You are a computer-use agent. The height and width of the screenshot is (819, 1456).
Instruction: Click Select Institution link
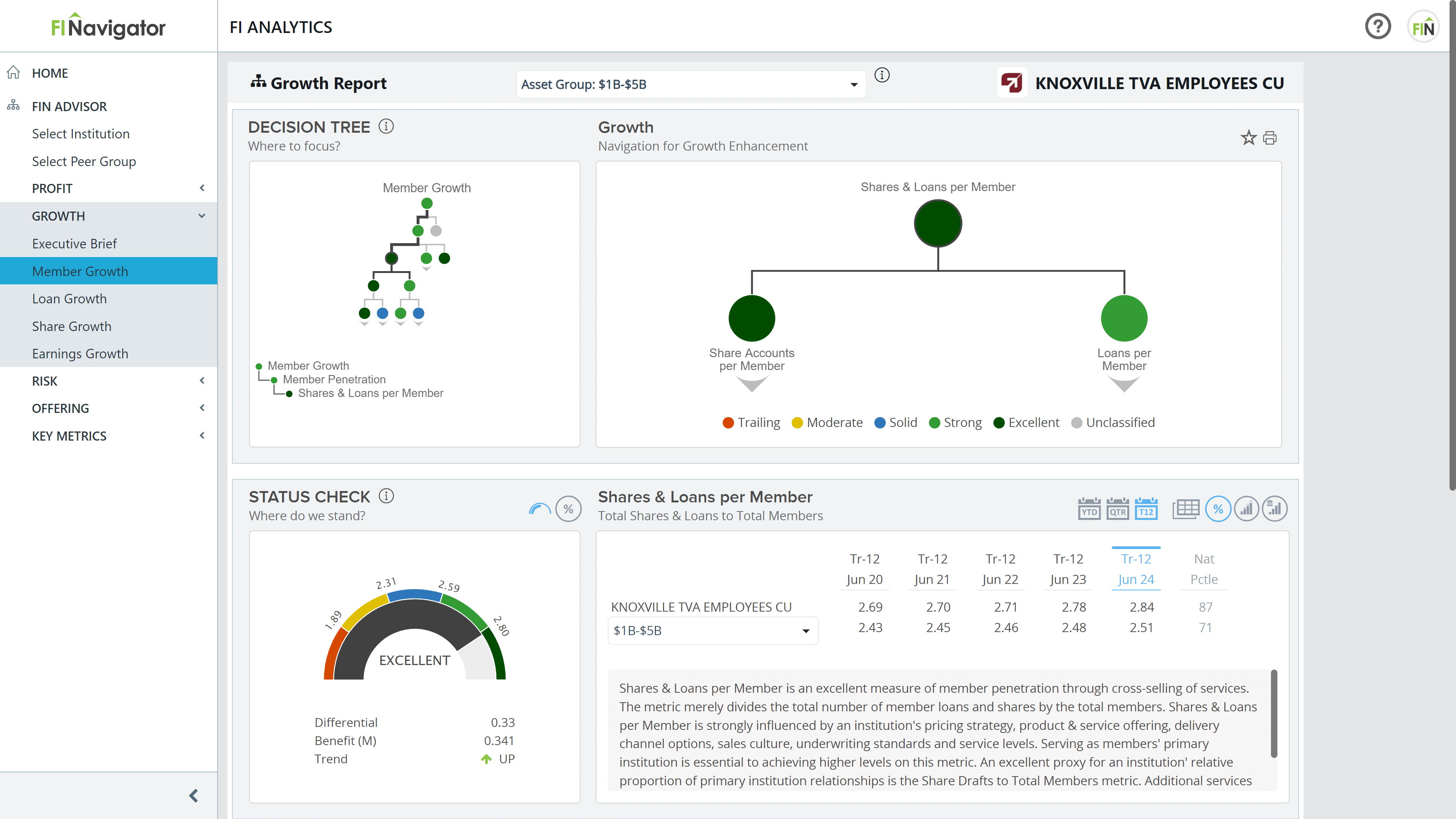(81, 133)
